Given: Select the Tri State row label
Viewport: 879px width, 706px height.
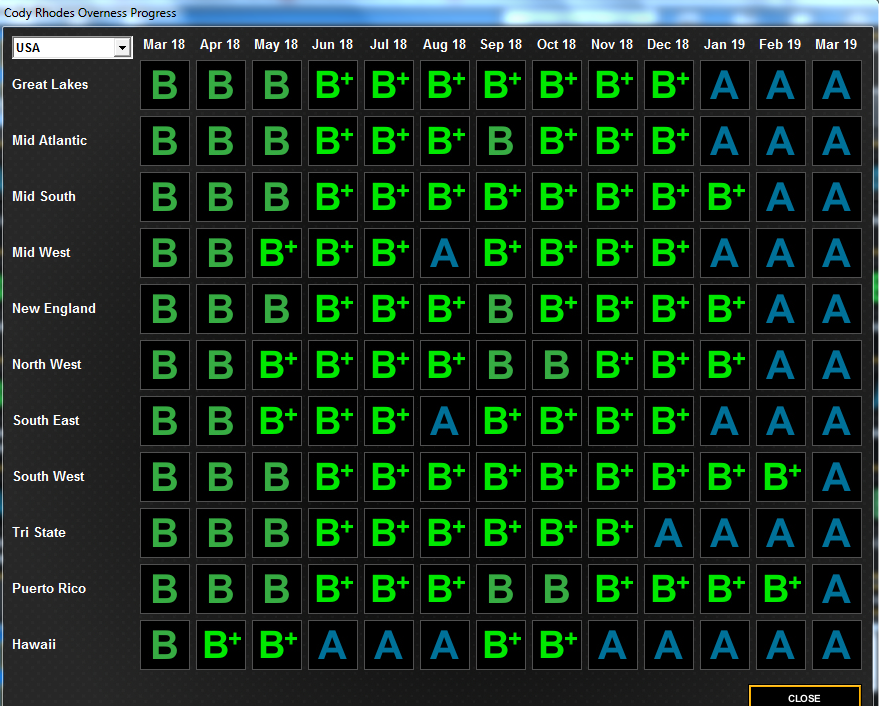Looking at the screenshot, I should pyautogui.click(x=39, y=532).
